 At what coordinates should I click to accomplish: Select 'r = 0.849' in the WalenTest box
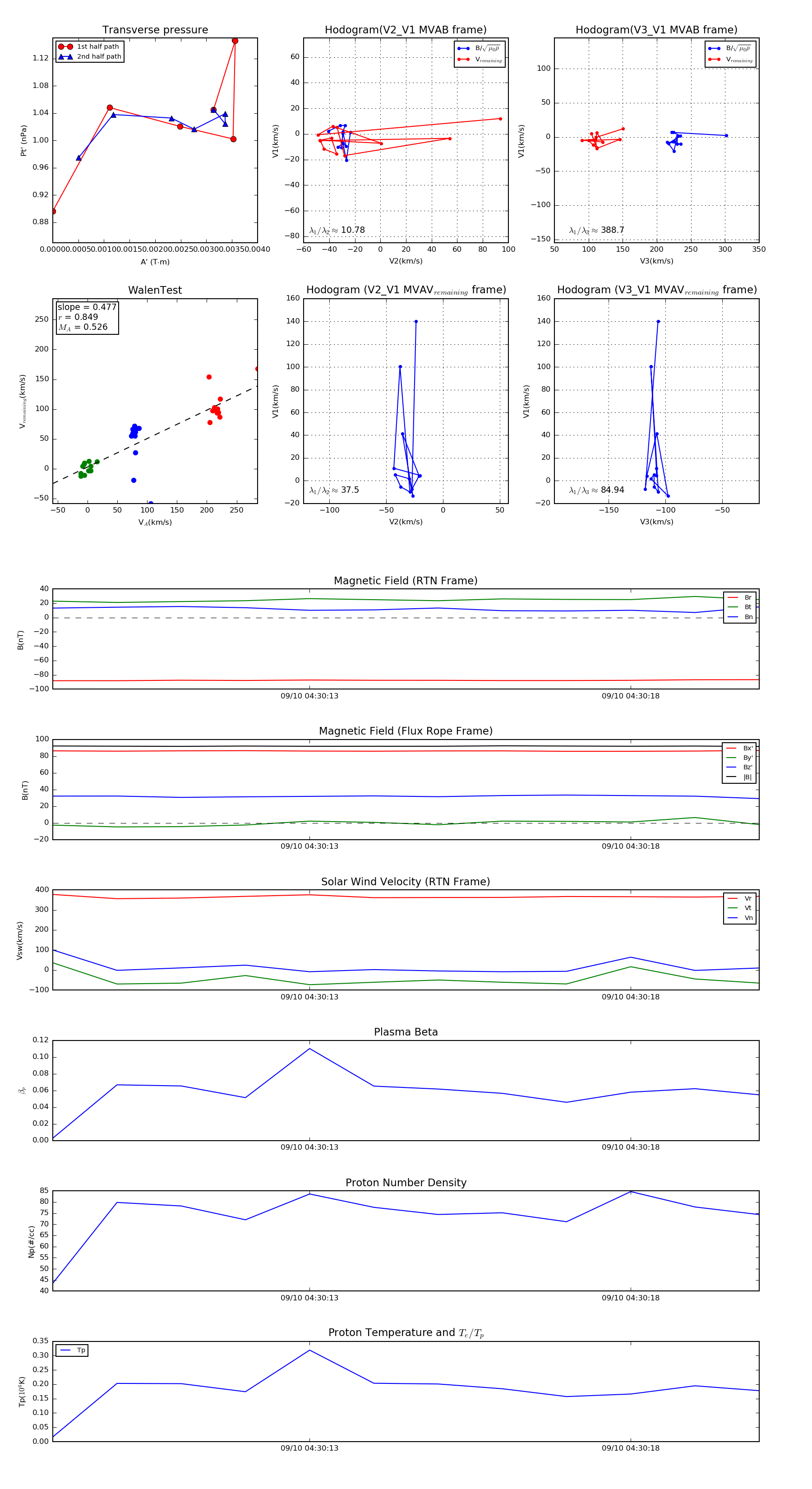tap(78, 317)
